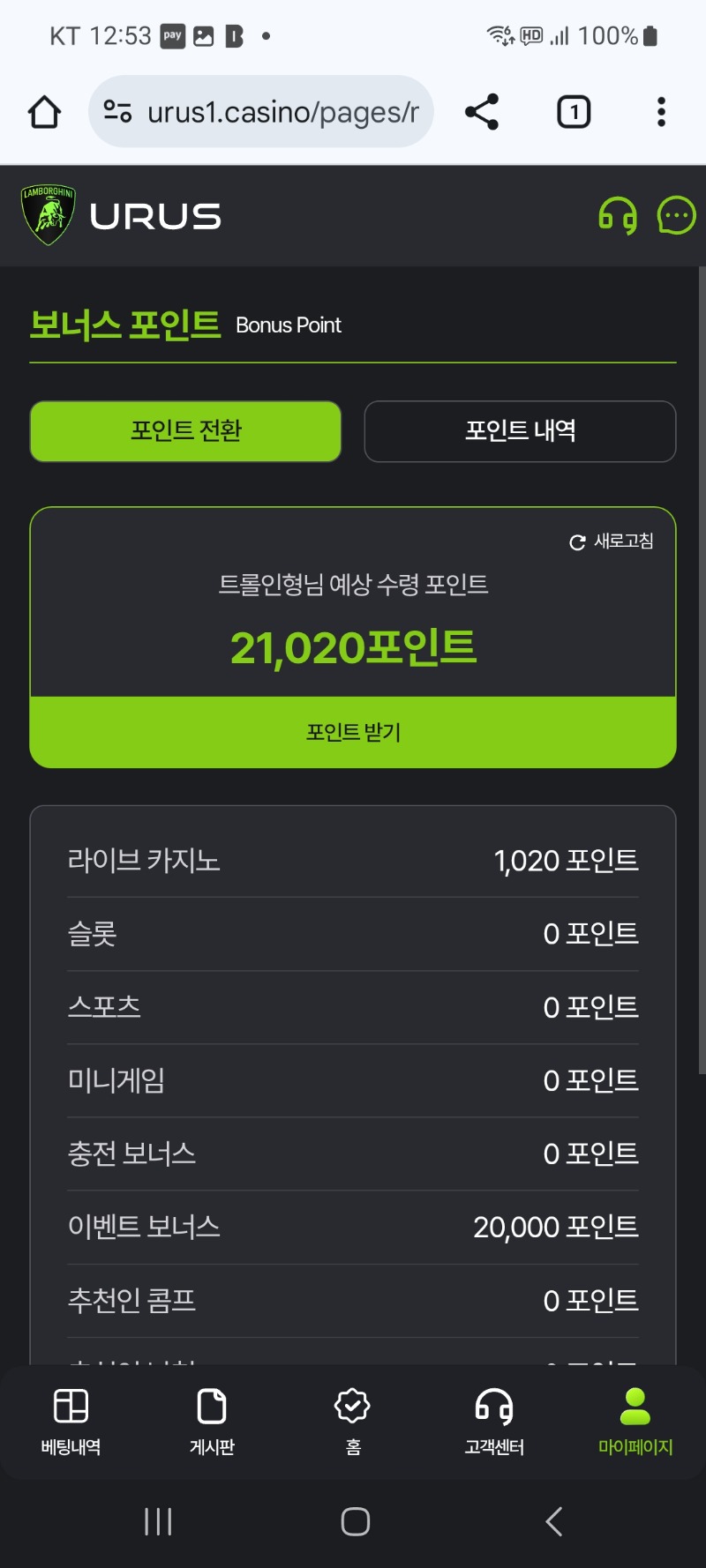Tap the Android back navigation button

point(553,1521)
